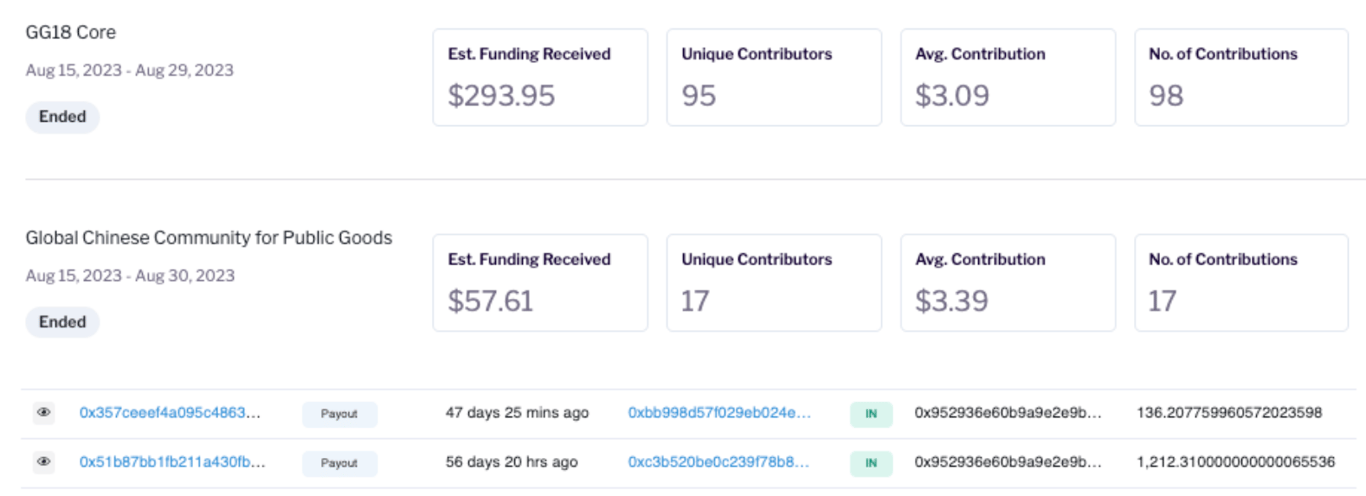
Task: Click the Payout label in the first row
Action: (x=340, y=414)
